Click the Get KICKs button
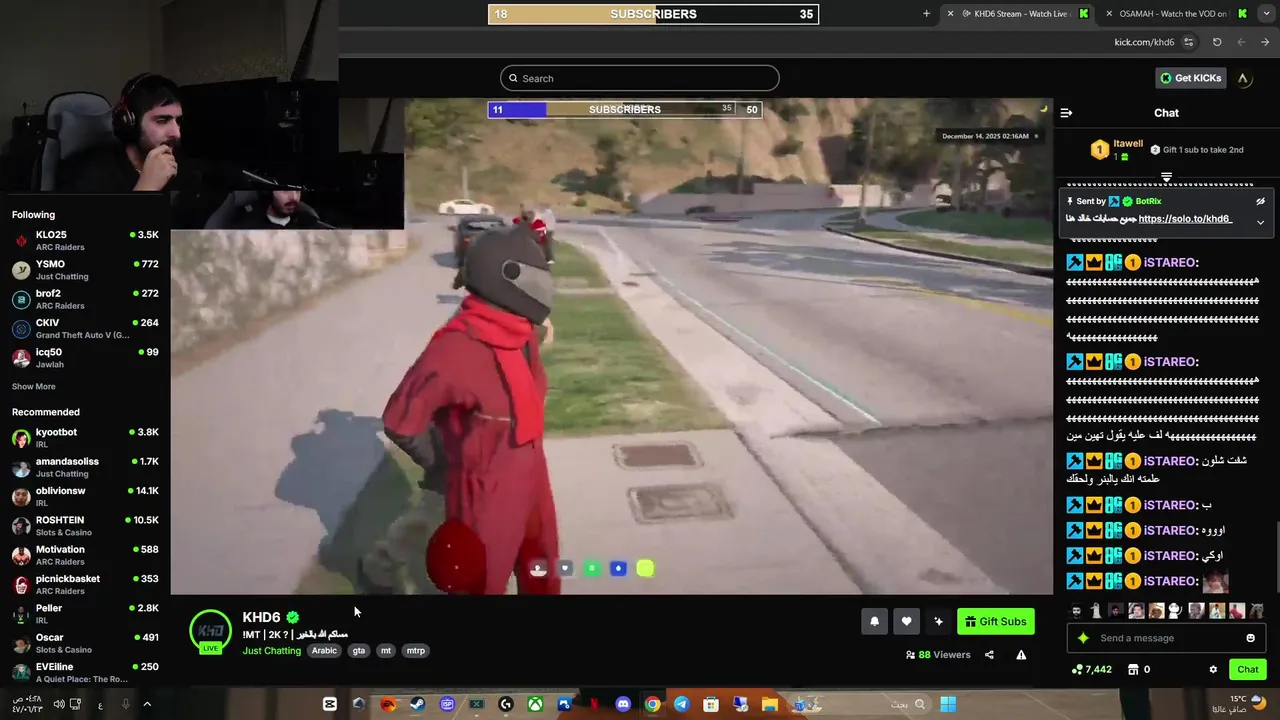 pos(1190,78)
